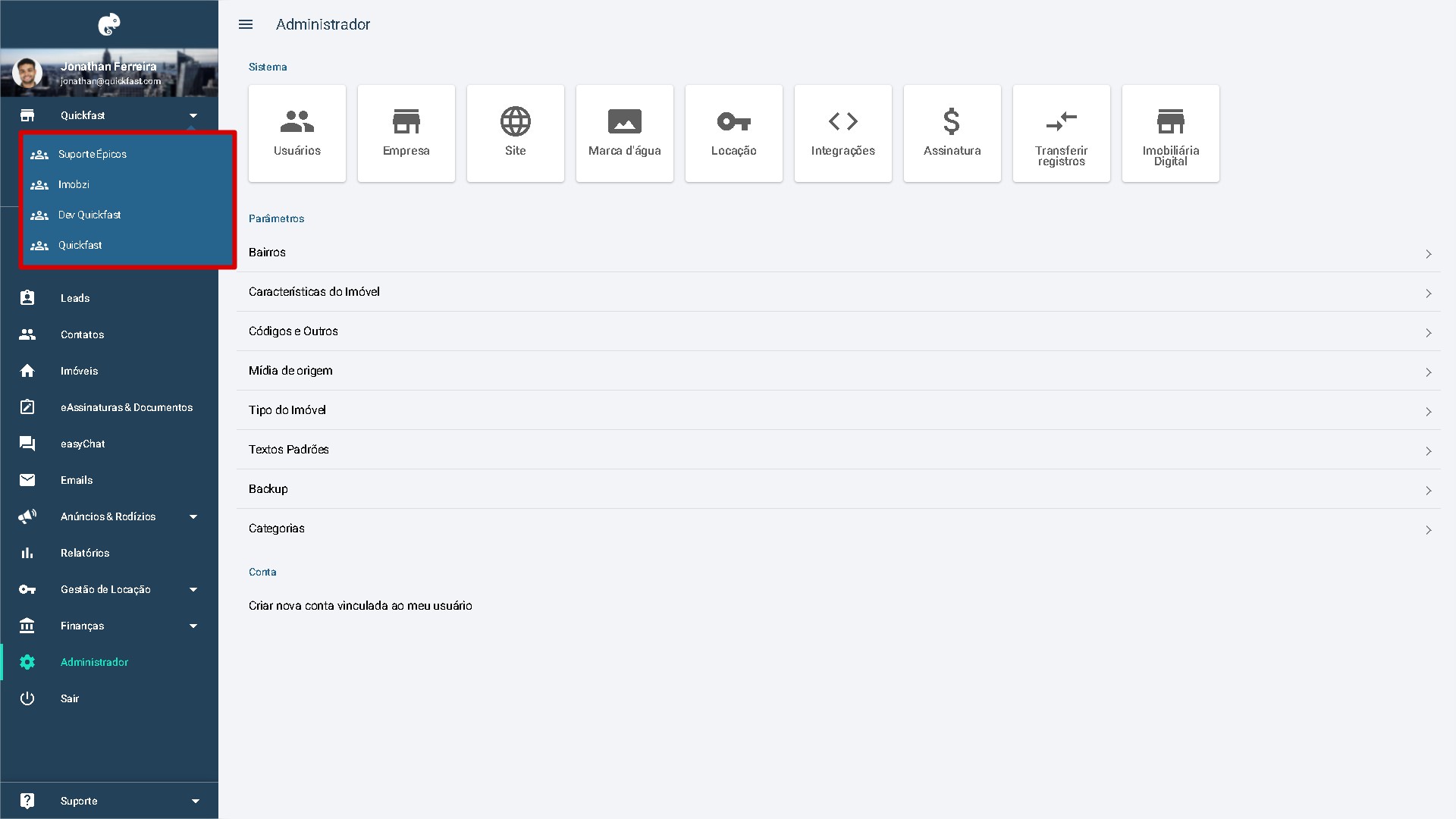Open the Empresa store card
Viewport: 1456px width, 819px height.
point(406,133)
